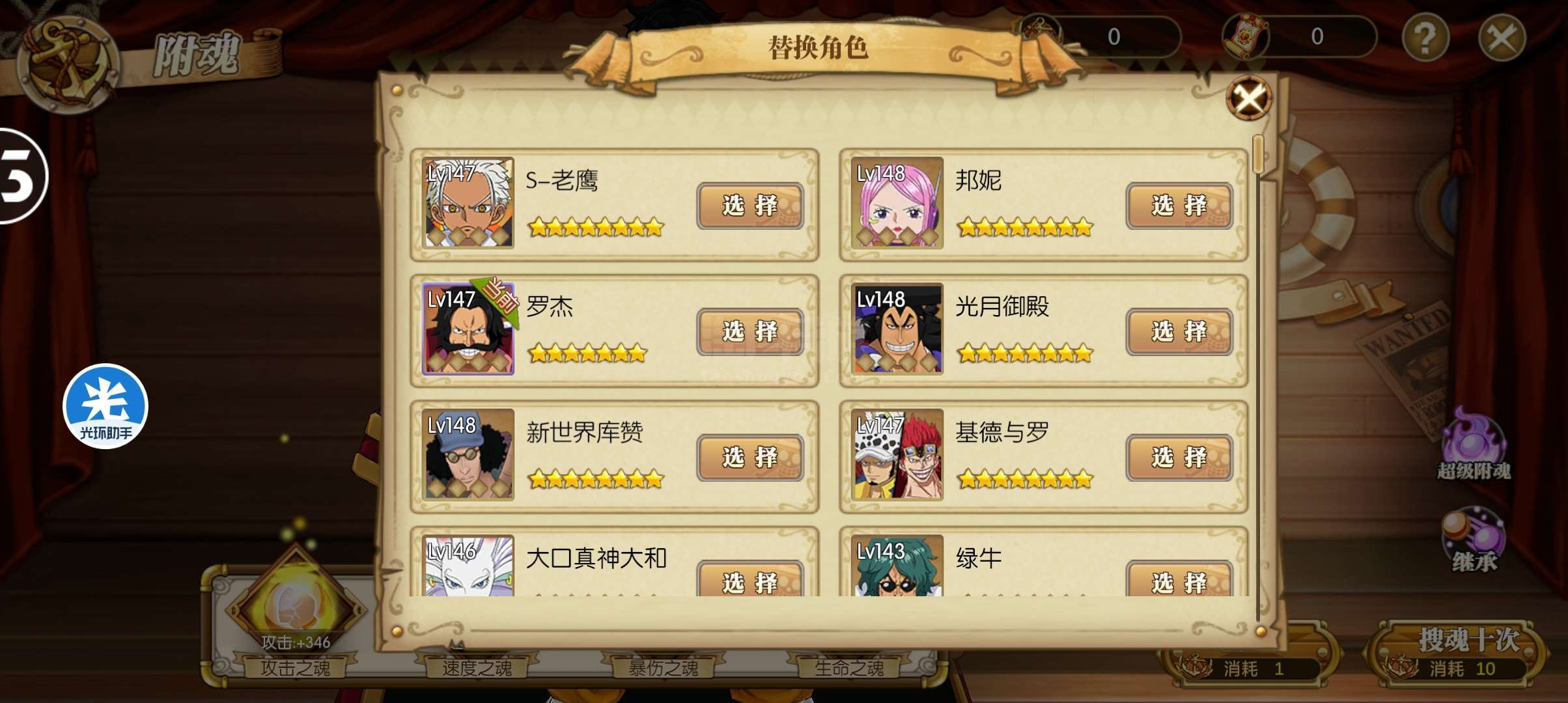Select the 基德与罗 character
1568x703 pixels.
pyautogui.click(x=1179, y=458)
